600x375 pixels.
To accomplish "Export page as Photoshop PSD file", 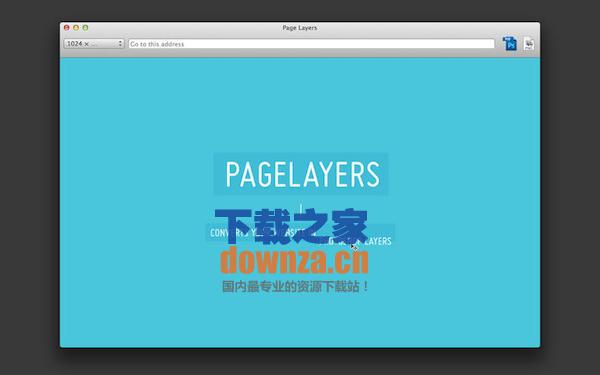I will (x=510, y=44).
